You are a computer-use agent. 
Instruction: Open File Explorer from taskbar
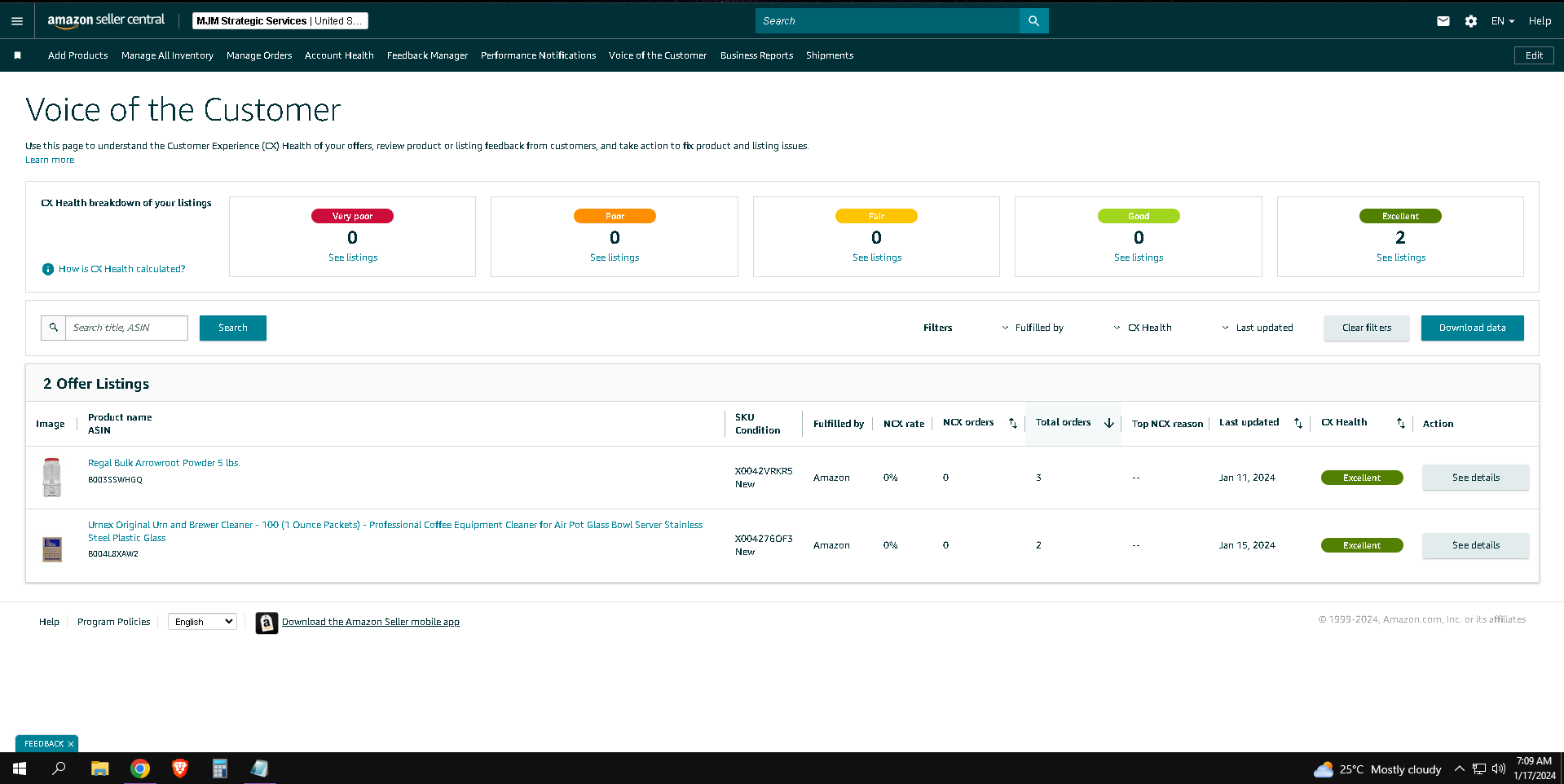coord(99,769)
